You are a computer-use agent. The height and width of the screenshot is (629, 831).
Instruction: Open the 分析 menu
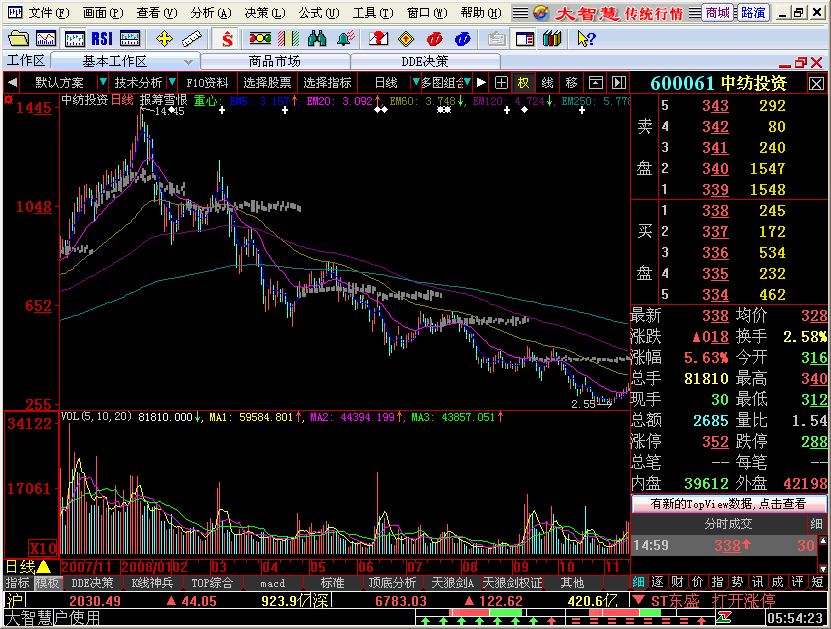click(210, 13)
